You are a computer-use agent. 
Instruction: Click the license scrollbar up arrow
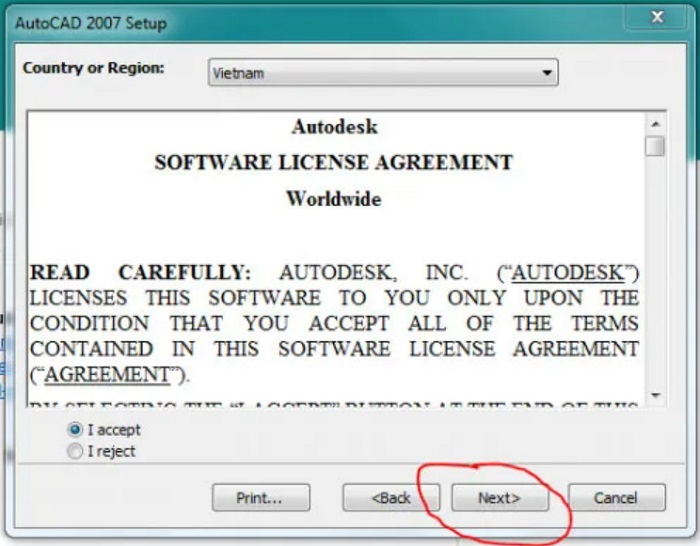655,124
